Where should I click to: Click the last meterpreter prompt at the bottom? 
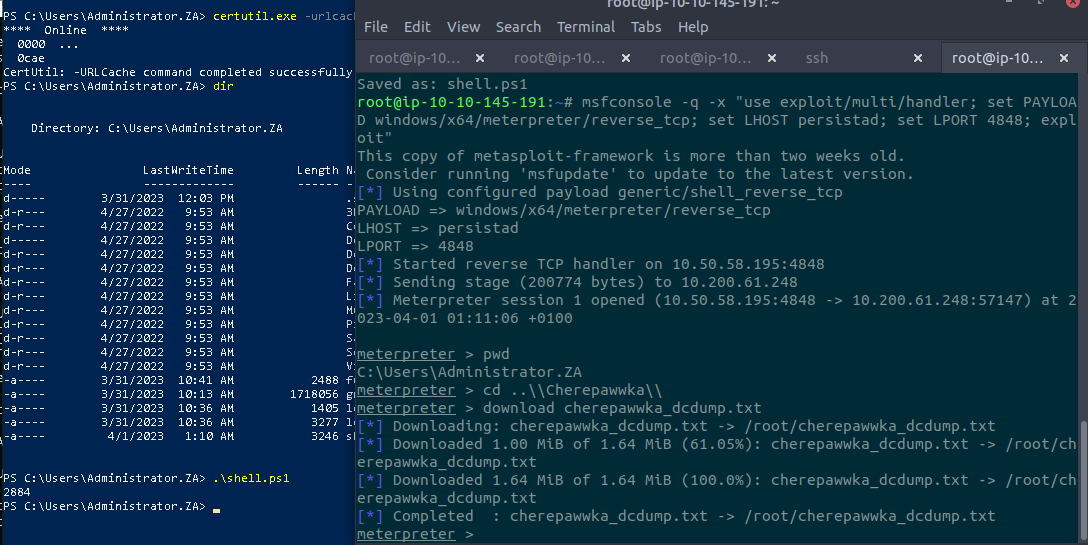click(415, 534)
